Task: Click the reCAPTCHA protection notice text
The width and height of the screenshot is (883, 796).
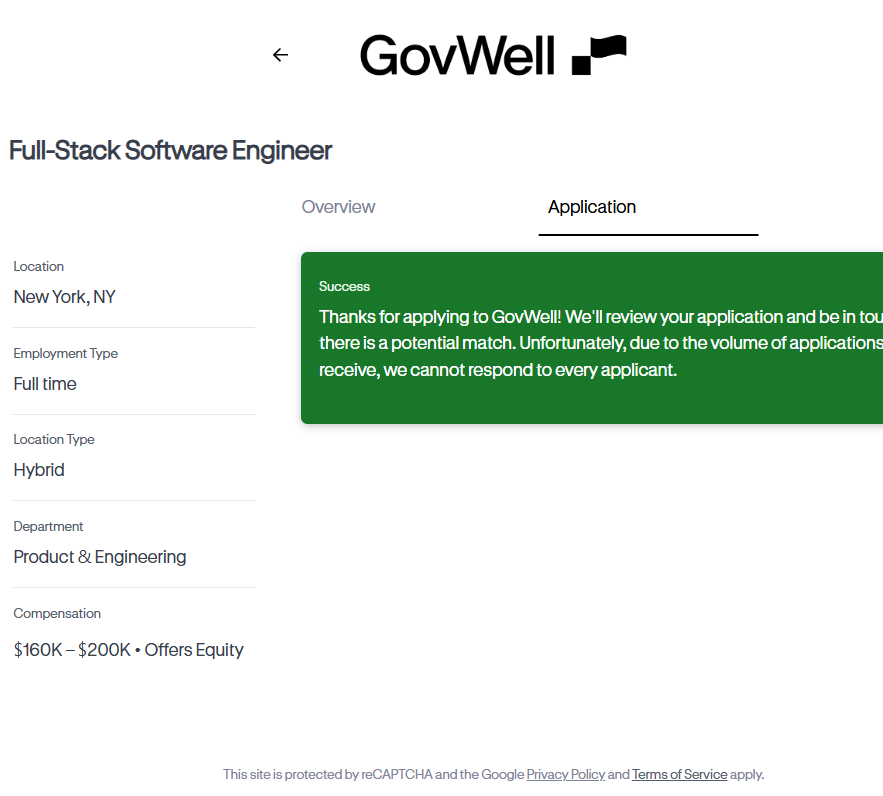Action: click(x=372, y=774)
